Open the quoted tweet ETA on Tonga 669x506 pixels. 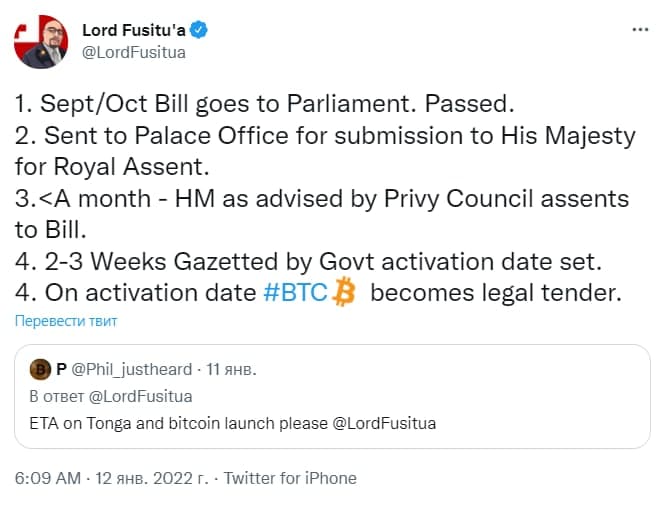[x=332, y=396]
